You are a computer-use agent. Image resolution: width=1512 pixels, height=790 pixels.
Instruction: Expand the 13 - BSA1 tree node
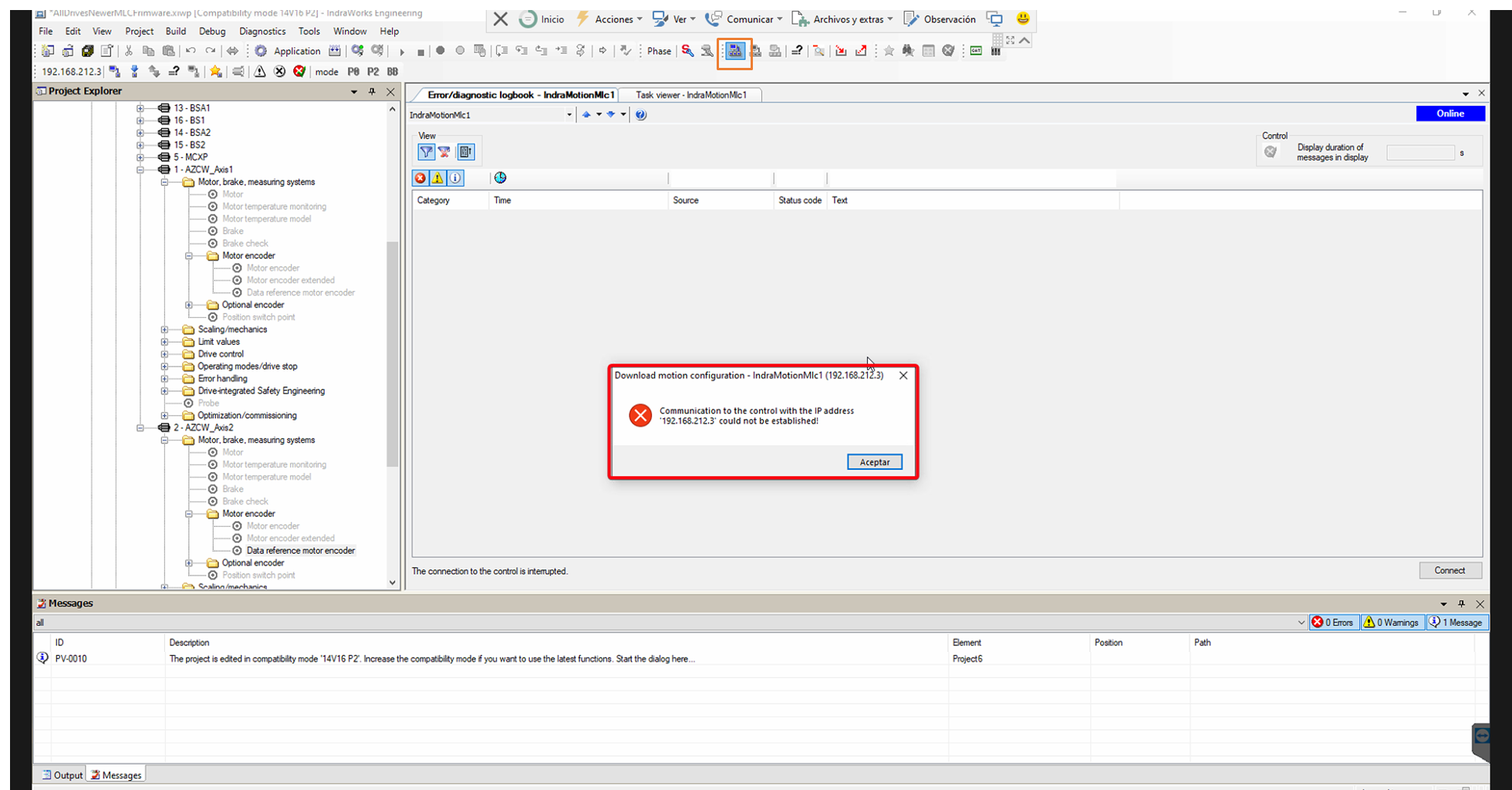pyautogui.click(x=140, y=108)
